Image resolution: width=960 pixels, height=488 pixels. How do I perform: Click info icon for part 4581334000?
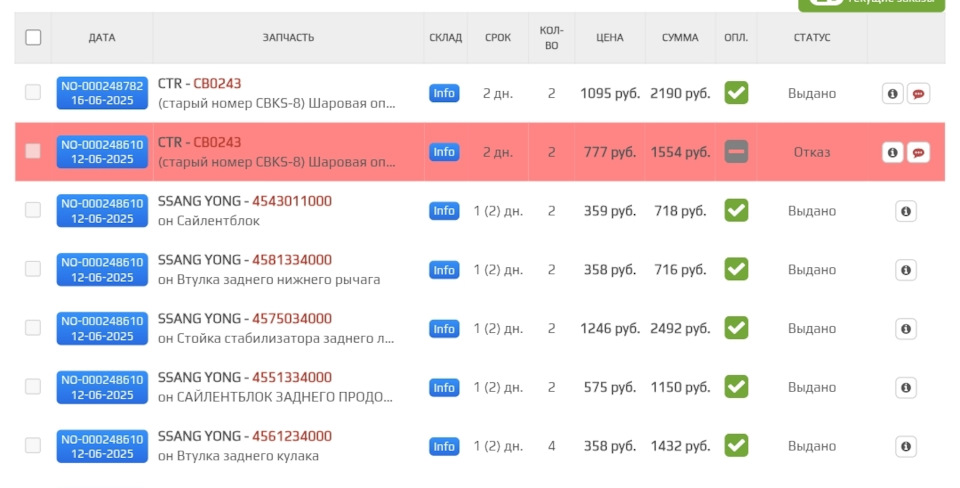[905, 270]
